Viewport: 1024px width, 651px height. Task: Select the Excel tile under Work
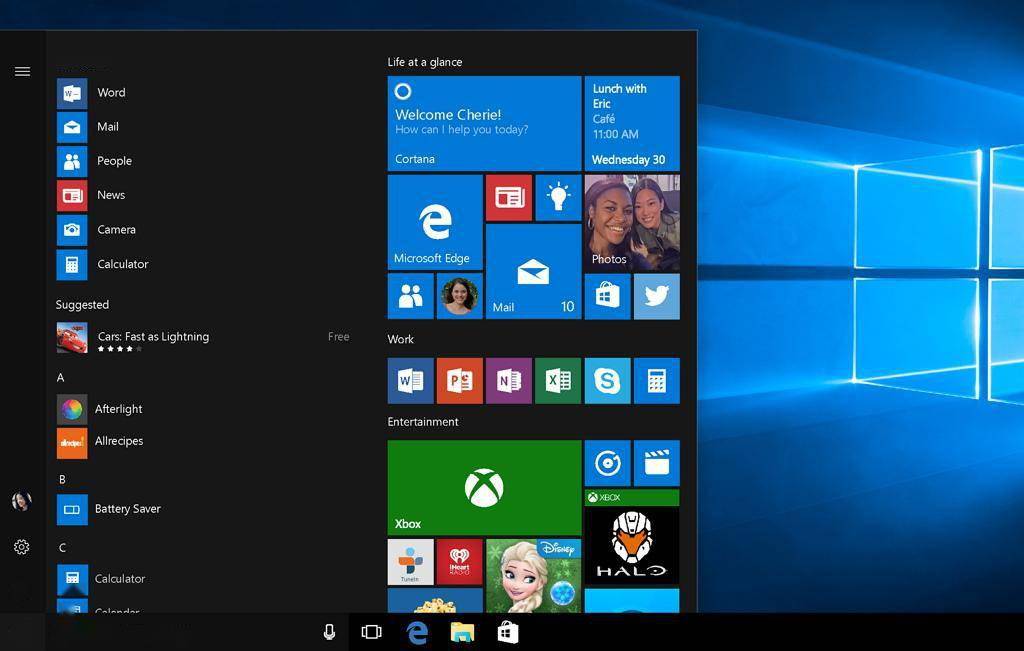[558, 380]
